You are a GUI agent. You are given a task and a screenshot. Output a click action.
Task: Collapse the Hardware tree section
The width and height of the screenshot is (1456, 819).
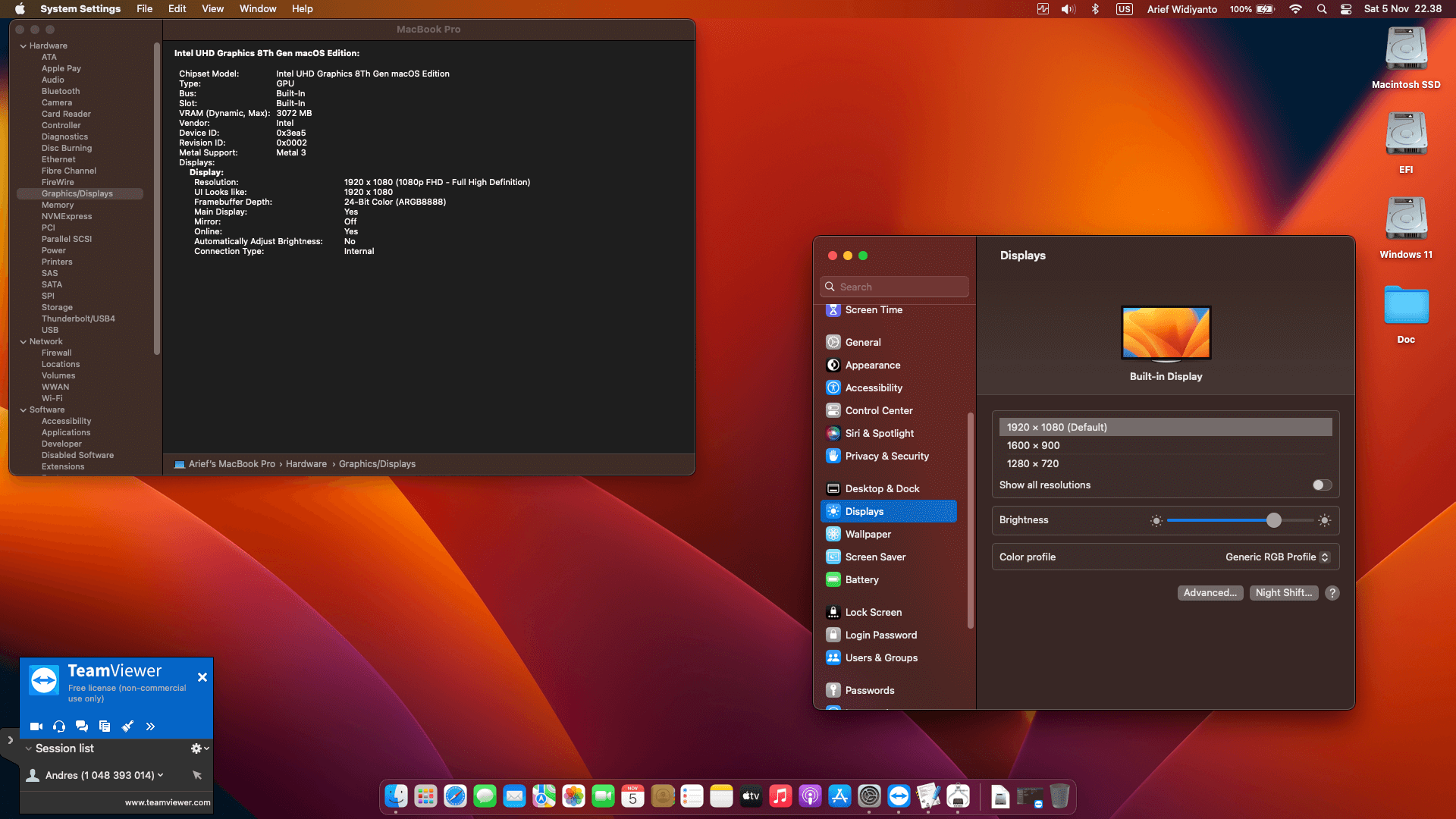pyautogui.click(x=24, y=46)
